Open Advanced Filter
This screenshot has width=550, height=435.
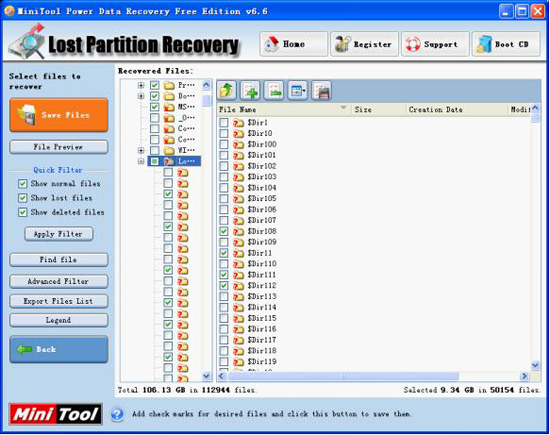(59, 281)
